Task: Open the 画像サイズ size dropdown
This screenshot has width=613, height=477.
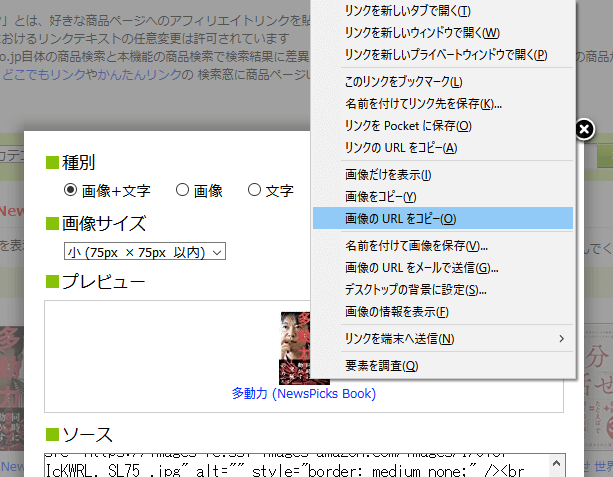Action: click(145, 252)
